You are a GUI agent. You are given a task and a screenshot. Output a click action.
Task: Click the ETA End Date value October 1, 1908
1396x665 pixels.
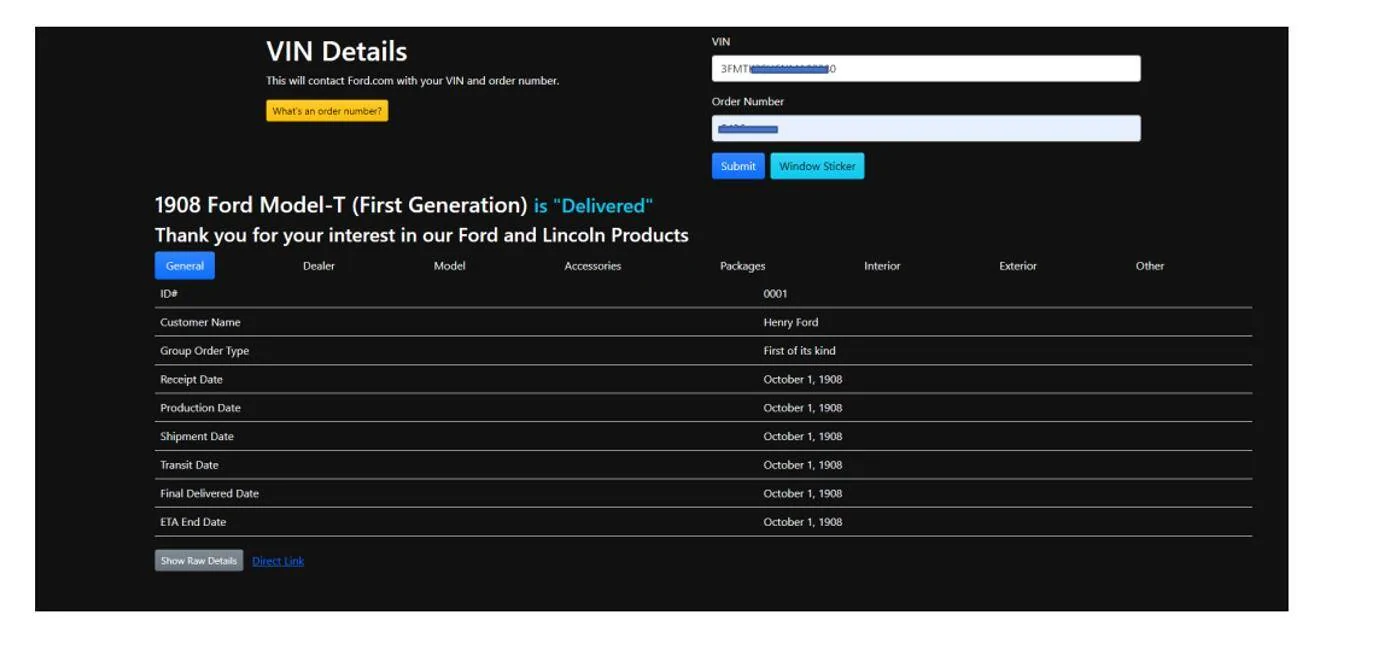tap(803, 522)
